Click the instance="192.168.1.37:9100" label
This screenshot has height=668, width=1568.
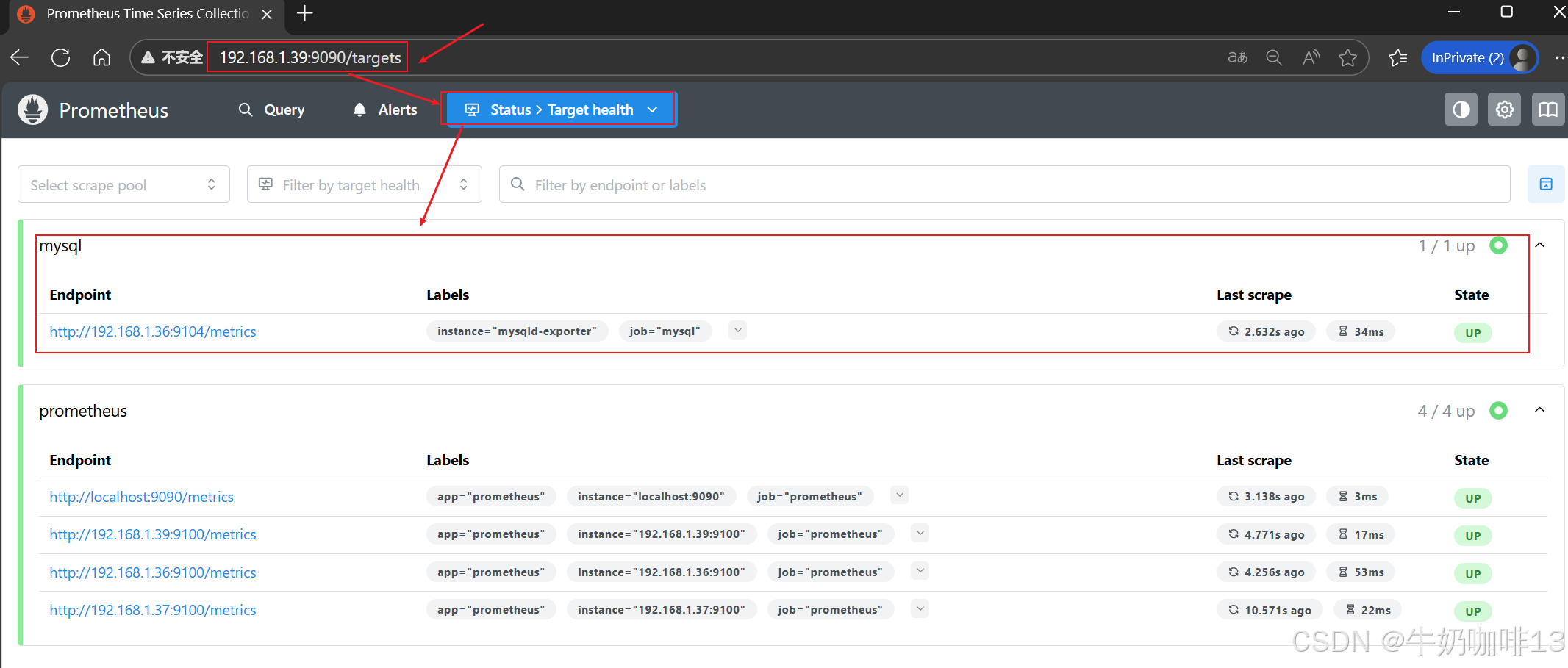[662, 610]
